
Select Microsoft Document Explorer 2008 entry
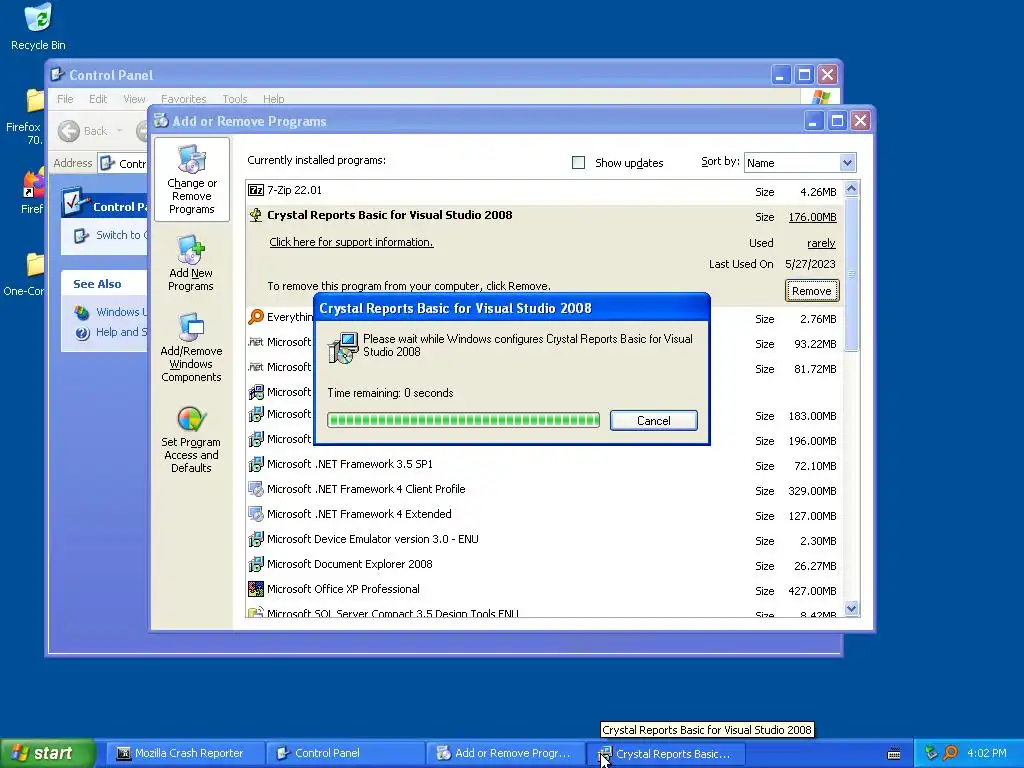point(544,564)
